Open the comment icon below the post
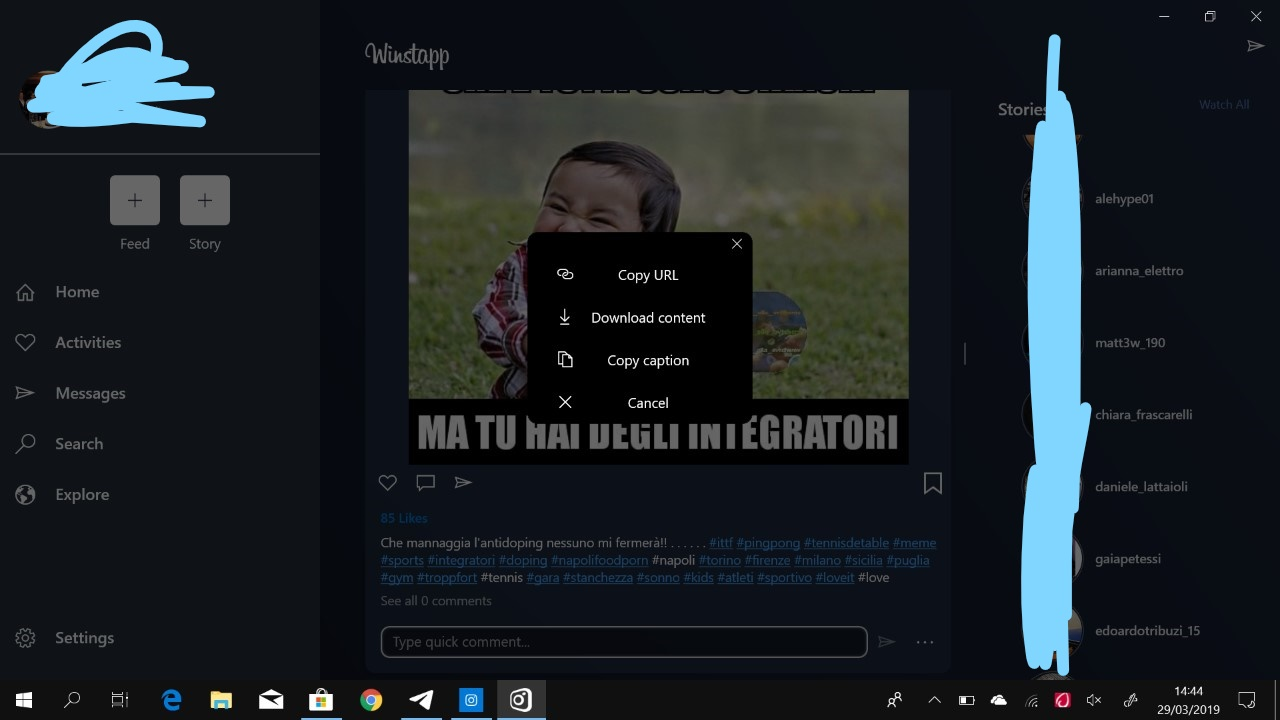 pos(425,482)
